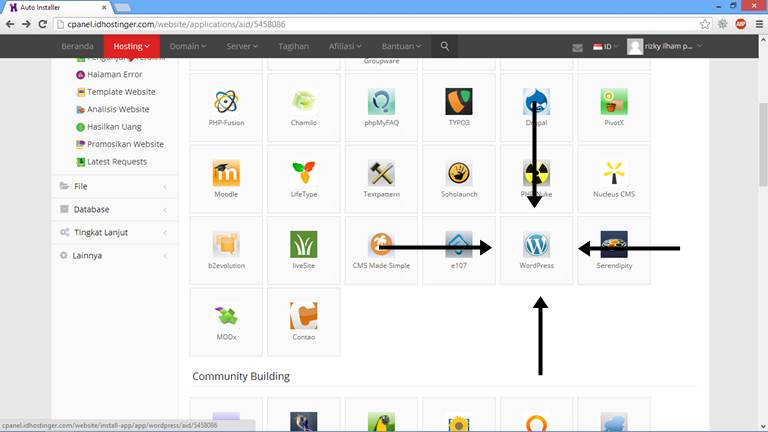The image size is (768, 432).
Task: Select the CMS Made Simple icon
Action: [x=381, y=244]
